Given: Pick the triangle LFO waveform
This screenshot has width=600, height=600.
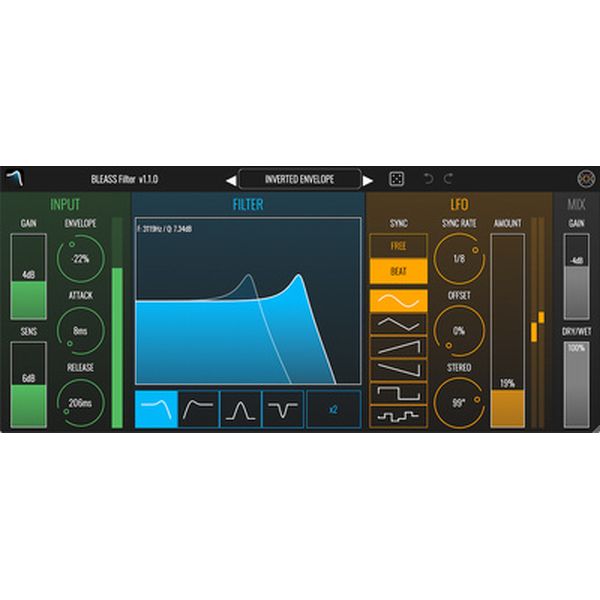Looking at the screenshot, I should tap(398, 324).
